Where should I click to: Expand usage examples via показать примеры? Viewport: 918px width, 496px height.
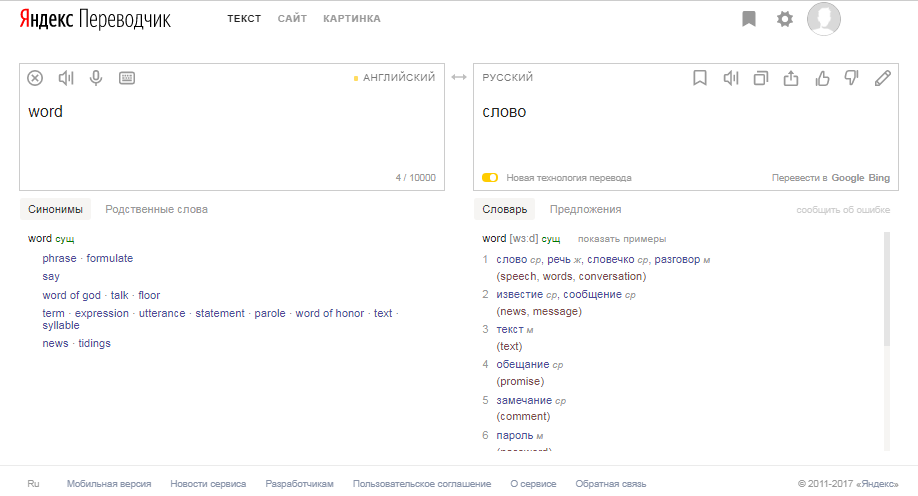[x=622, y=239]
